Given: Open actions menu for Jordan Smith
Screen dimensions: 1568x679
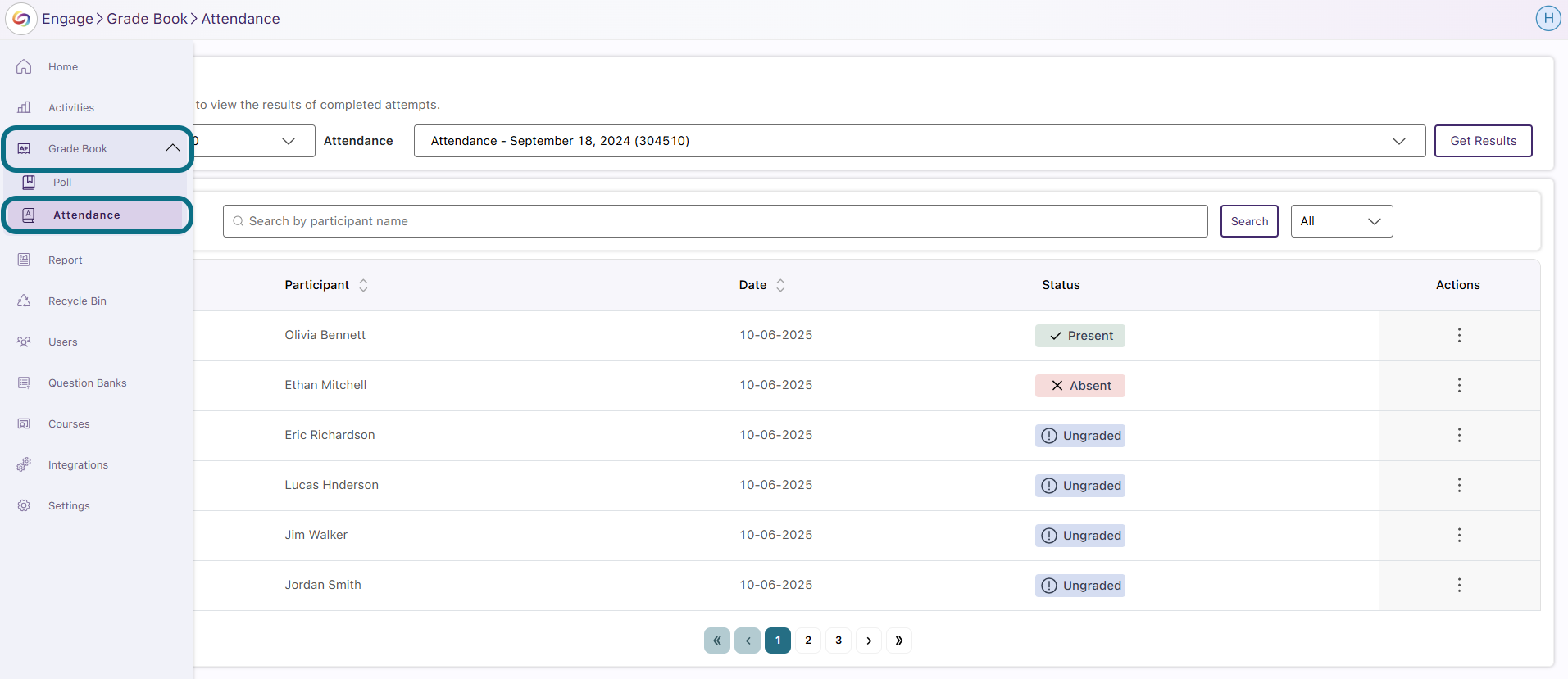Looking at the screenshot, I should (1459, 585).
